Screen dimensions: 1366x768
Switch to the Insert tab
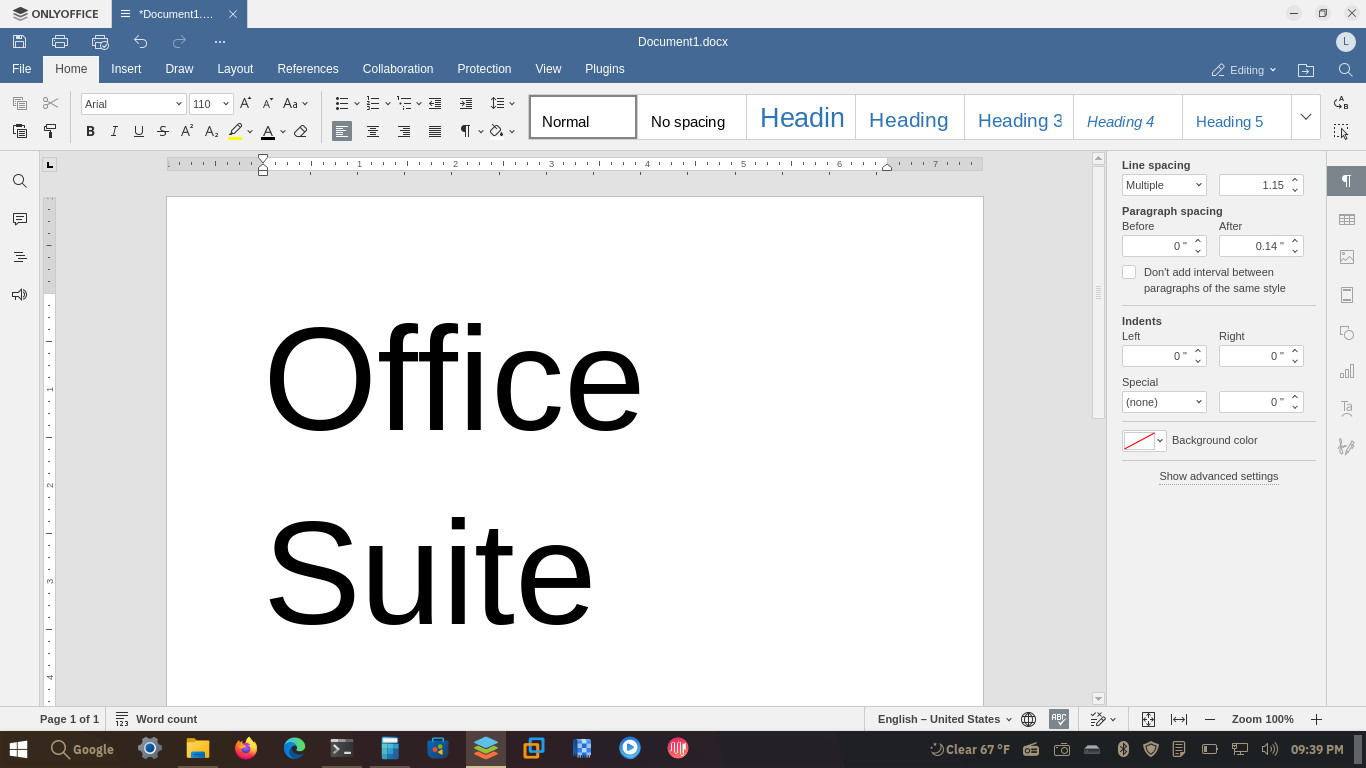tap(126, 69)
